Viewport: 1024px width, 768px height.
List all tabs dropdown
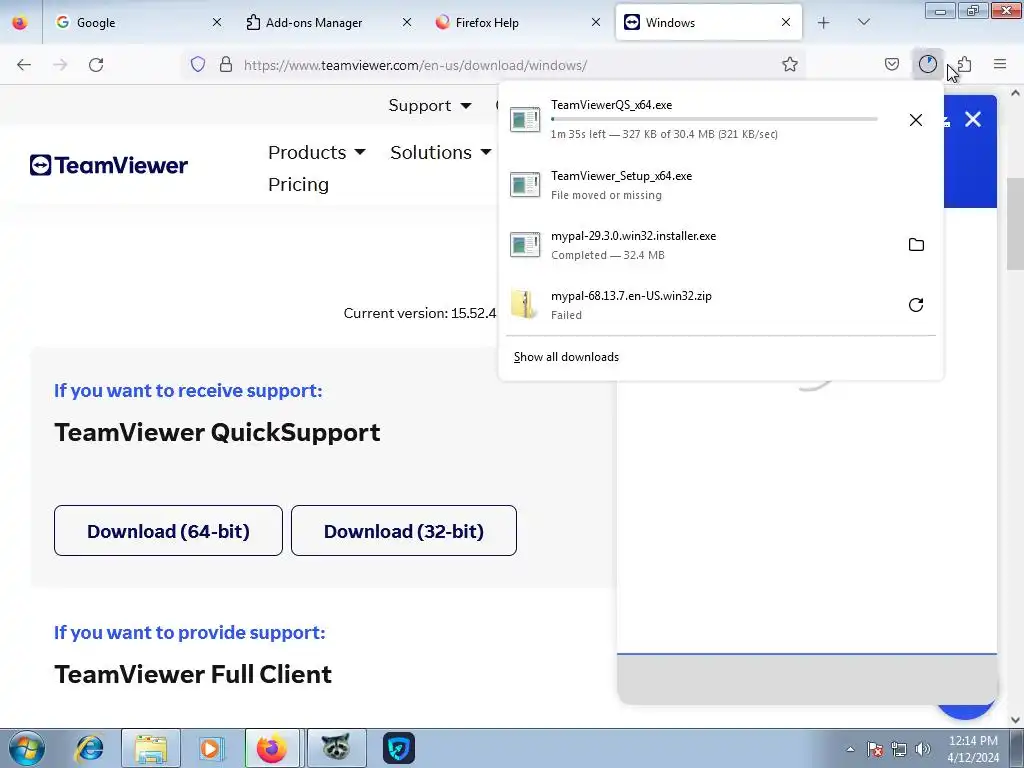(863, 22)
